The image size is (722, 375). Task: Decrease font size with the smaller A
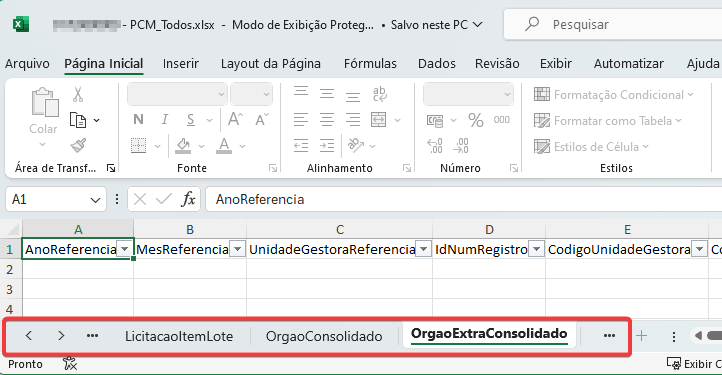pyautogui.click(x=262, y=120)
